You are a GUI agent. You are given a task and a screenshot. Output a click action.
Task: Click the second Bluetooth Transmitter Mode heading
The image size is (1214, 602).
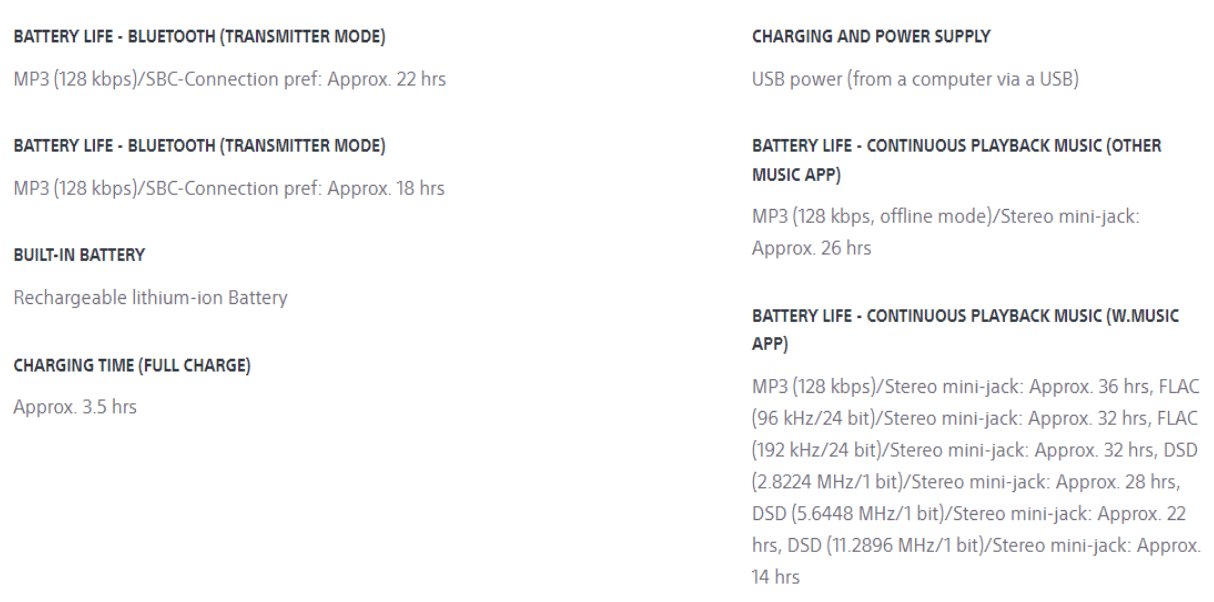[x=199, y=146]
